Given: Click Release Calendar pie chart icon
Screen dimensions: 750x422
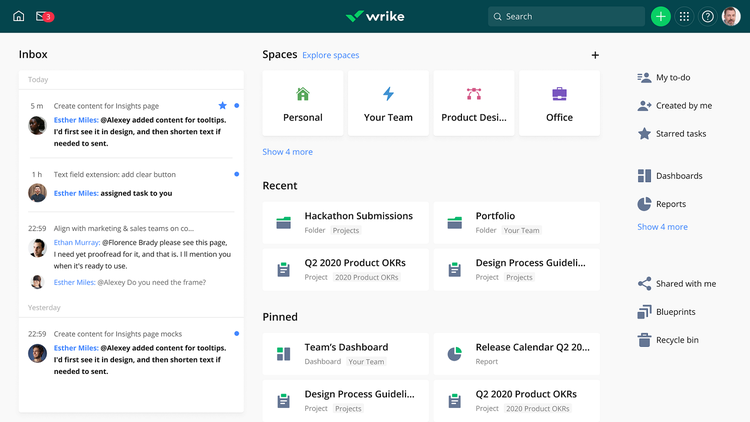Looking at the screenshot, I should point(454,354).
